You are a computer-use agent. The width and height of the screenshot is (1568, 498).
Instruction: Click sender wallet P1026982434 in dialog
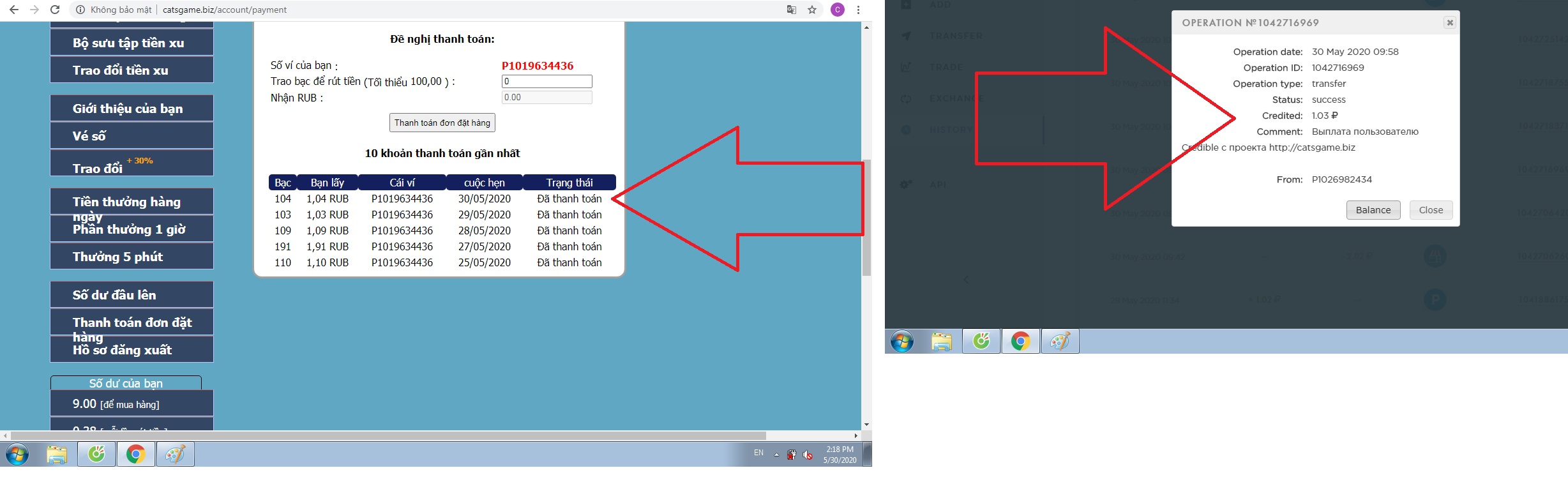[x=1342, y=179]
